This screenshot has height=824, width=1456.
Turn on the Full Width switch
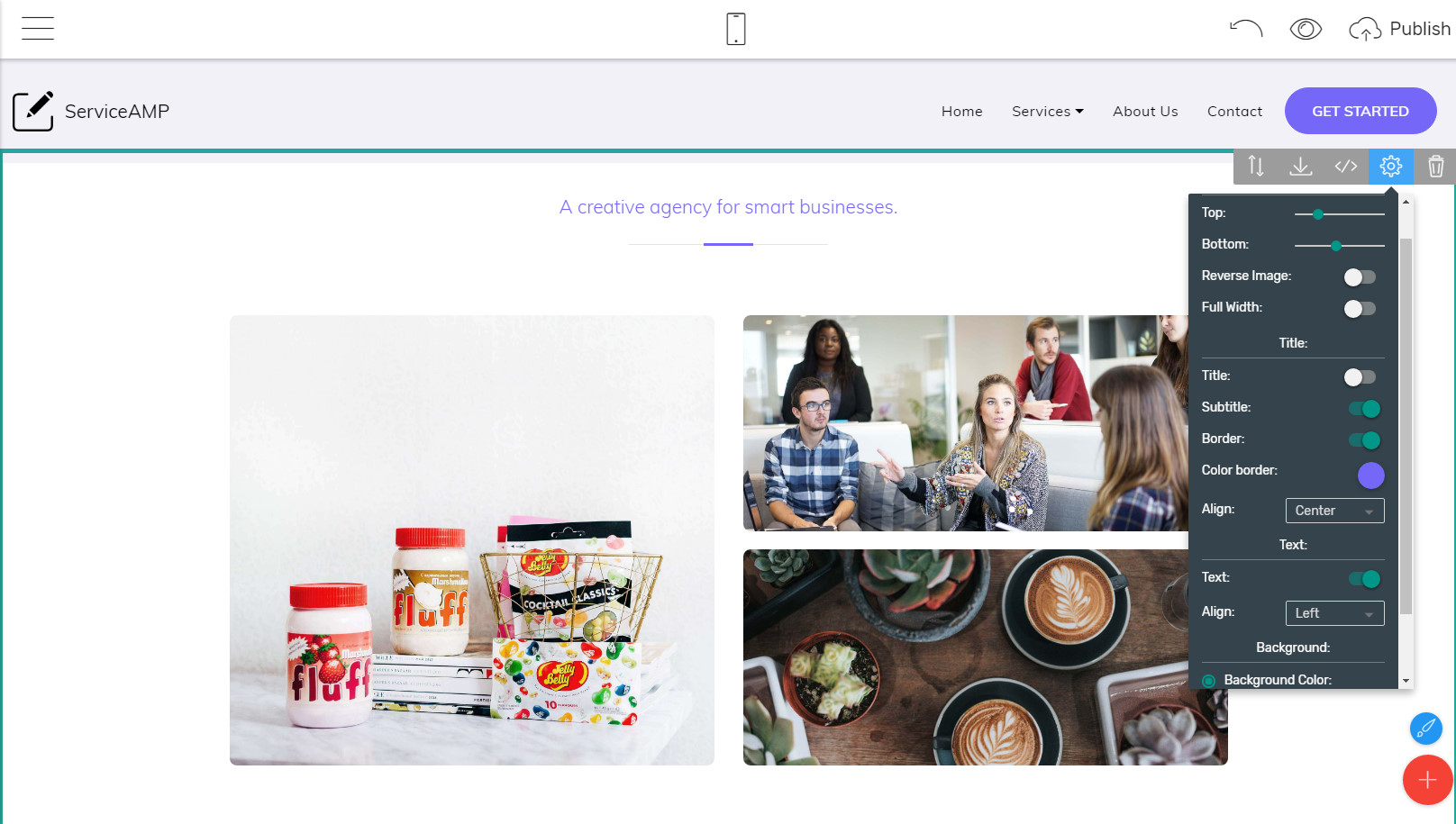point(1360,309)
